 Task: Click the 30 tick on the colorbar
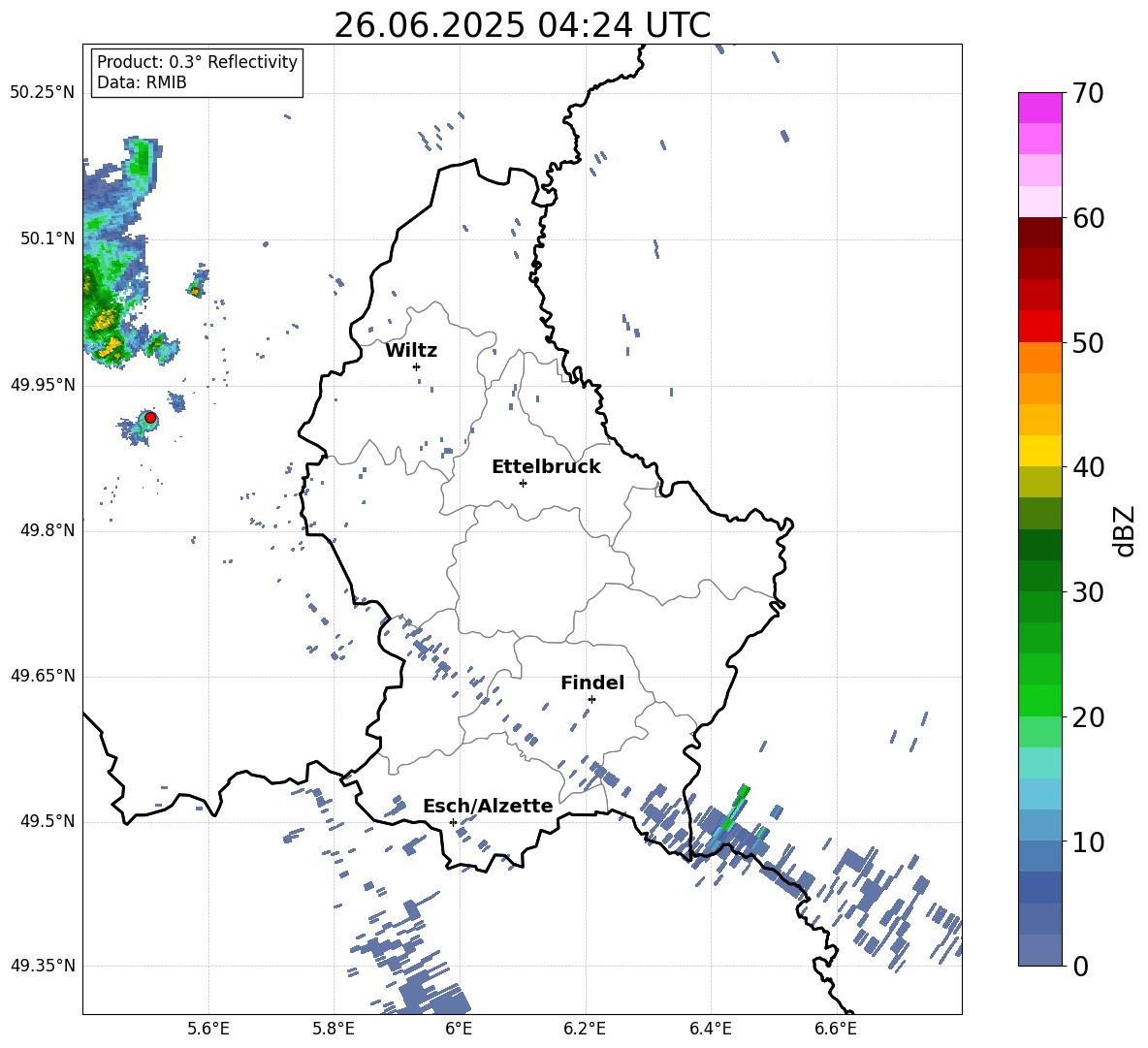point(1088,592)
